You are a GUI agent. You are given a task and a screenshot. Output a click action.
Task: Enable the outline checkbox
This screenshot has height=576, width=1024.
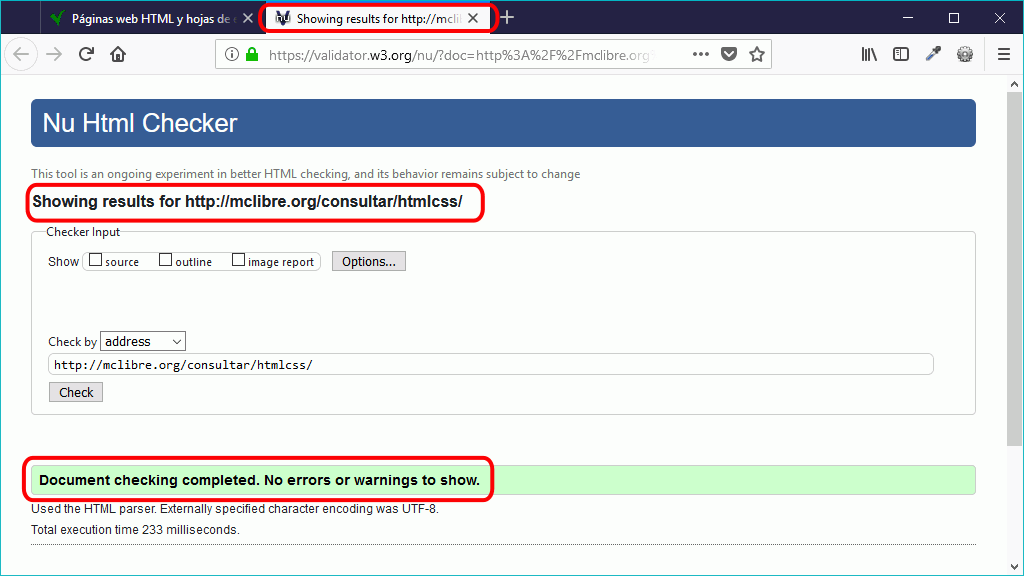tap(165, 260)
